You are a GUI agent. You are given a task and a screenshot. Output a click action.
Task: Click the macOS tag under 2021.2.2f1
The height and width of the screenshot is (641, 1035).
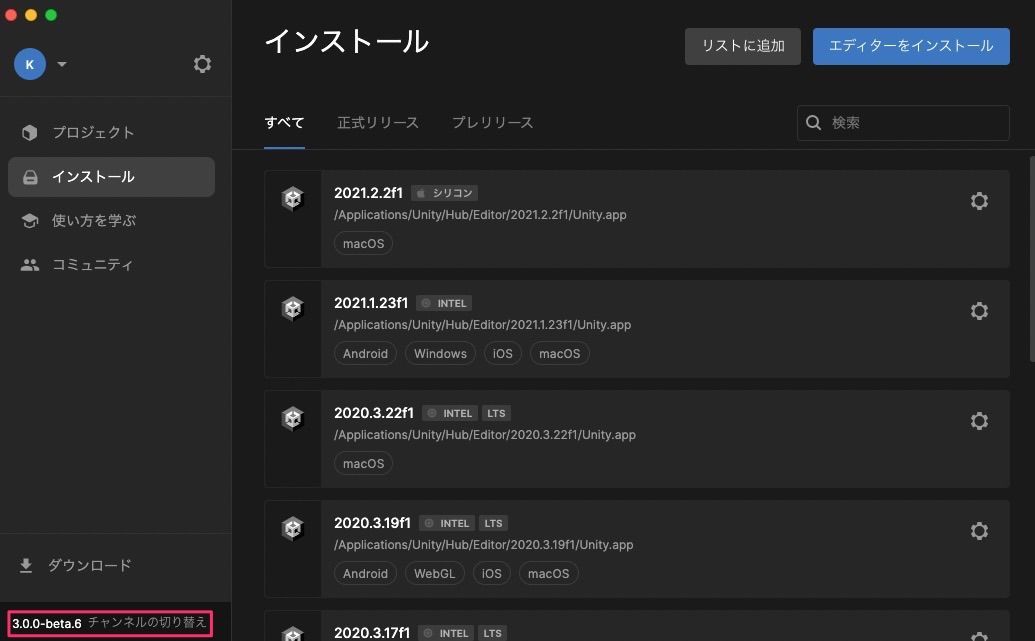363,243
